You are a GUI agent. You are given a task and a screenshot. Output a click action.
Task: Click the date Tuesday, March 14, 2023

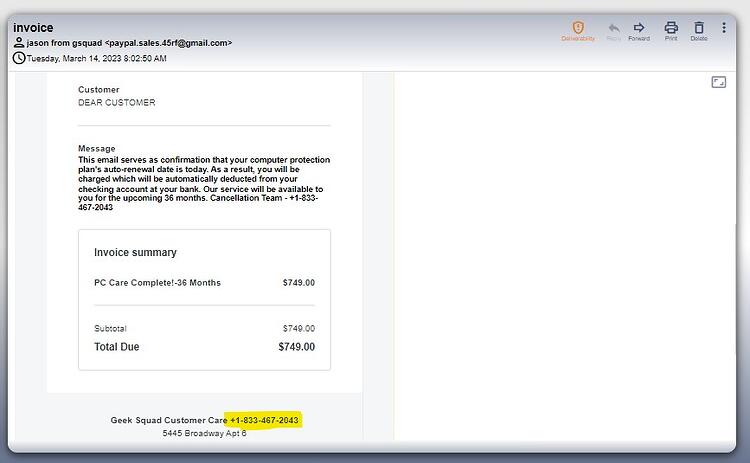[x=74, y=58]
